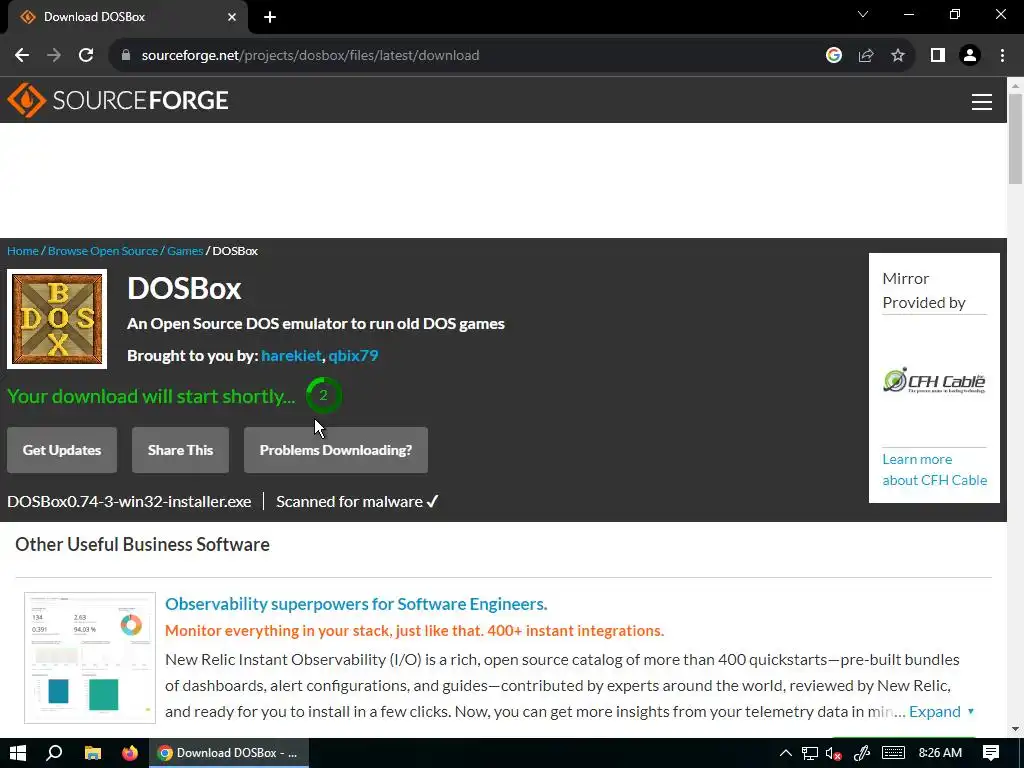Screen dimensions: 1024x768
Task: Open the Windows Start menu
Action: pyautogui.click(x=18, y=753)
